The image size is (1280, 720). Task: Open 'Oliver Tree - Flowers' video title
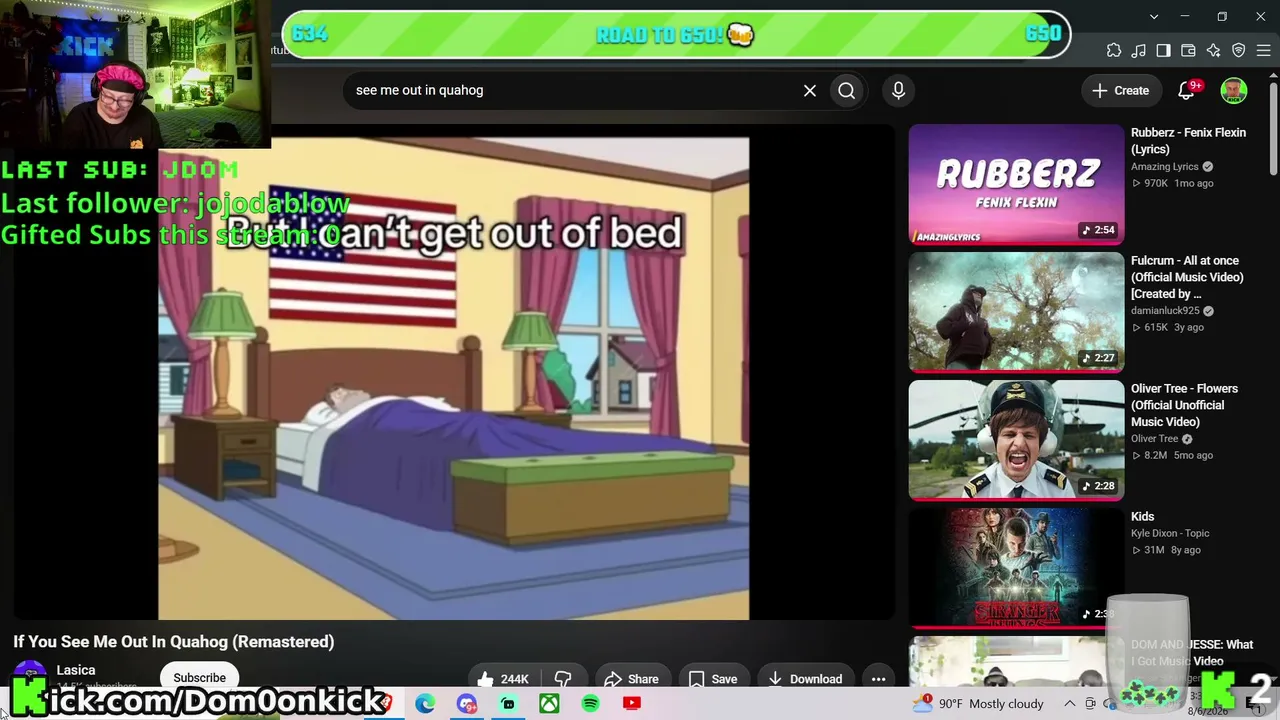pyautogui.click(x=1184, y=405)
